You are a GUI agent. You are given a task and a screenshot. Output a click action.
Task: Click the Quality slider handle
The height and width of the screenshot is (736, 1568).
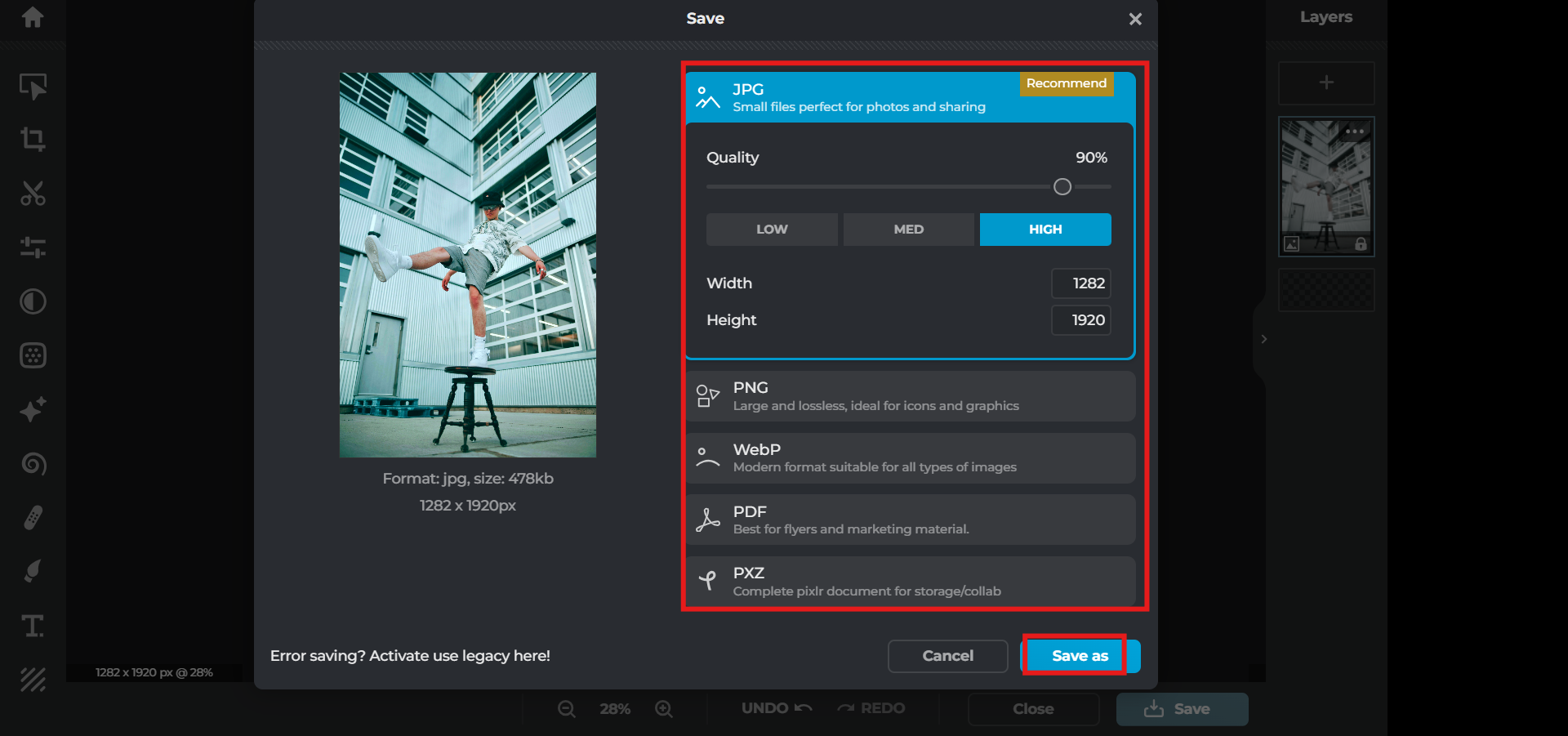coord(1062,187)
